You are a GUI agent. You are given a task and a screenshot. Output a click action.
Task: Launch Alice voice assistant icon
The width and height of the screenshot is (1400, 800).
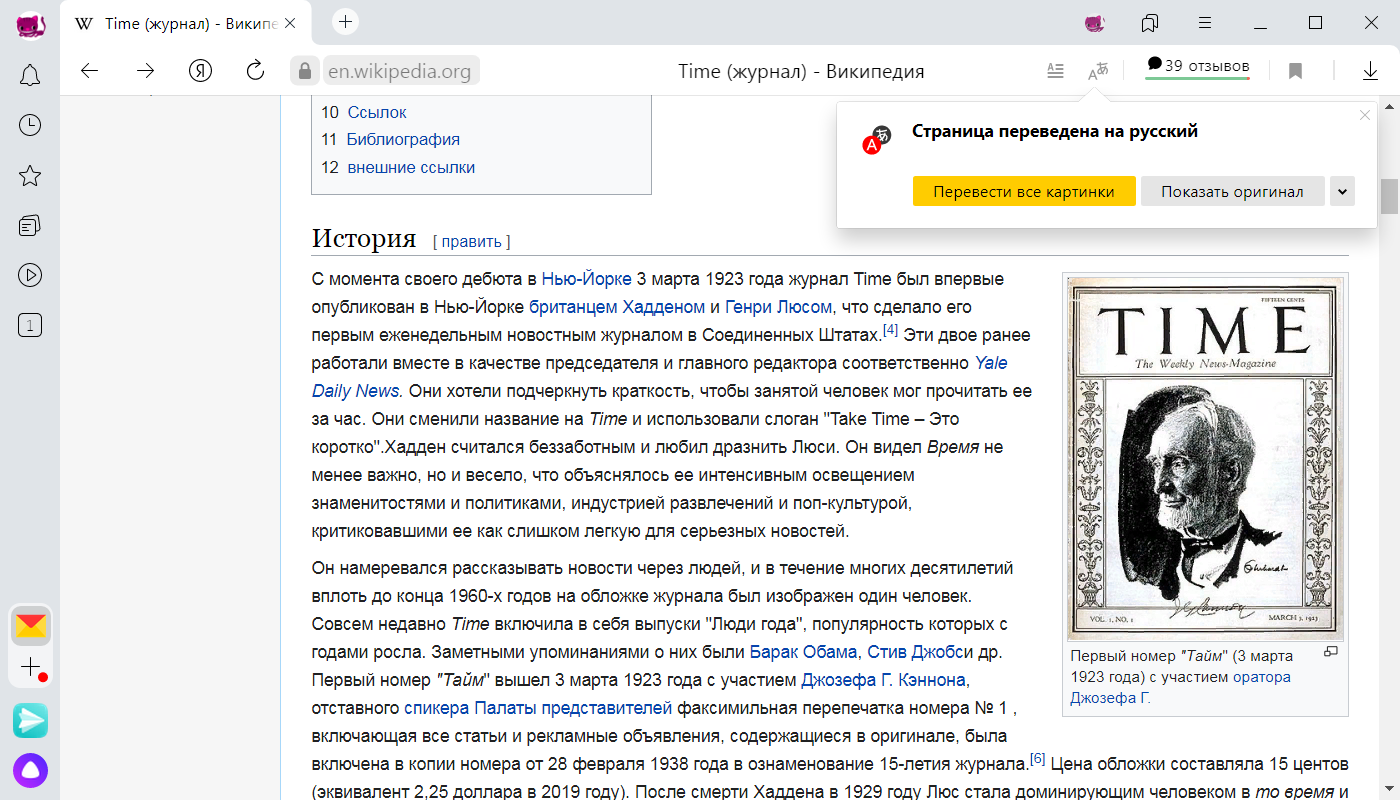point(30,769)
